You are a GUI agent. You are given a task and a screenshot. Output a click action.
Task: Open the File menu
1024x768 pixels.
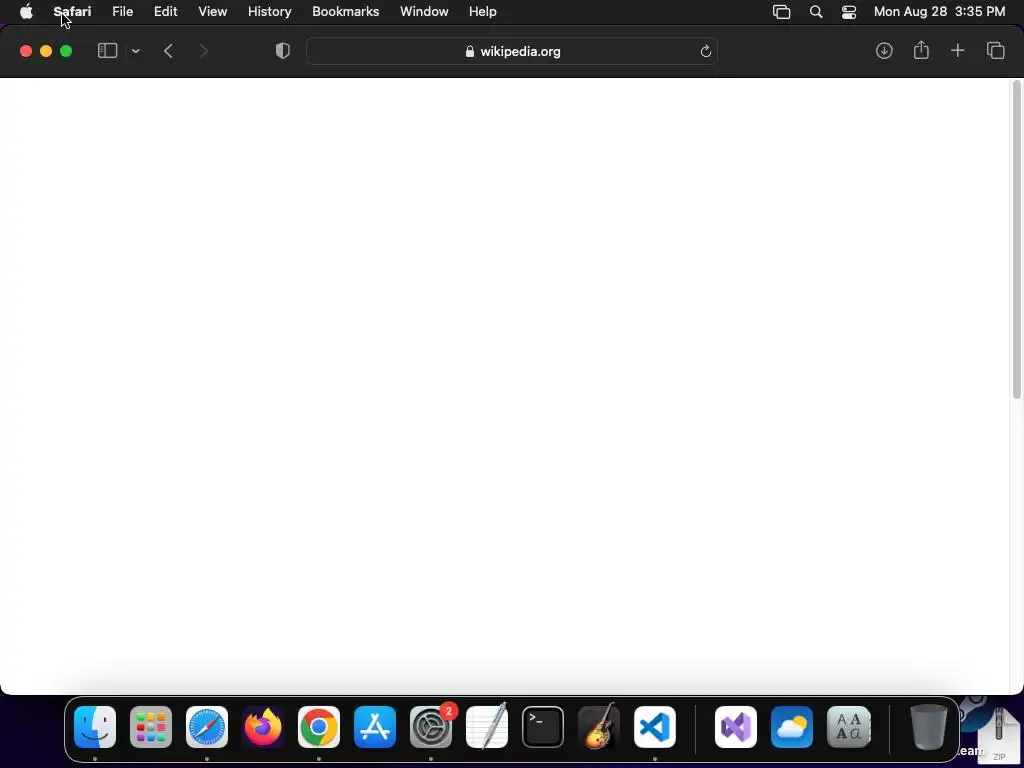[122, 12]
